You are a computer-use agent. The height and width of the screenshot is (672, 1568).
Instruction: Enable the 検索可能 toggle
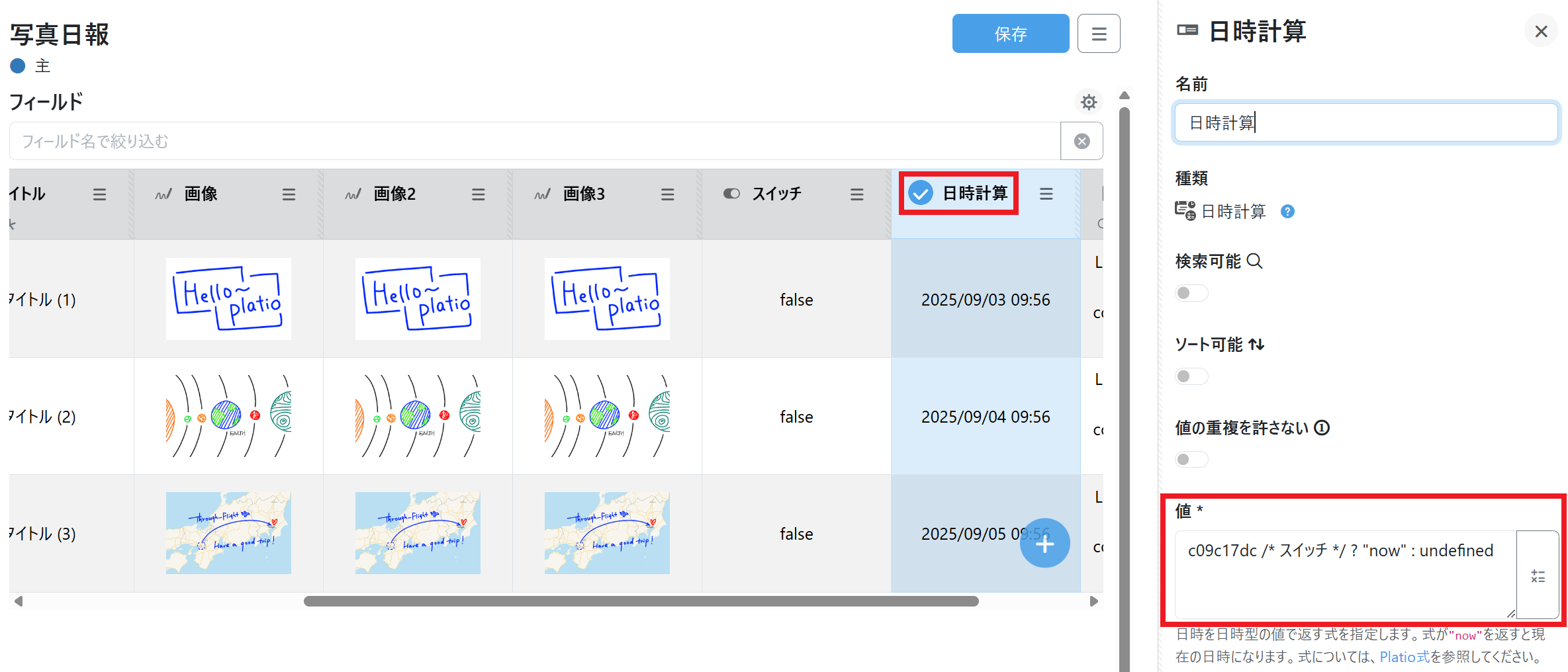coord(1191,293)
